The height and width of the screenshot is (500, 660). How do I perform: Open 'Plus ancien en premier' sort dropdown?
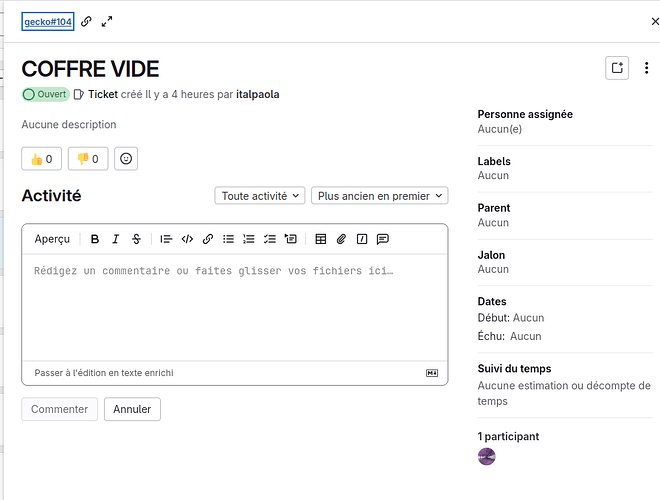point(379,196)
